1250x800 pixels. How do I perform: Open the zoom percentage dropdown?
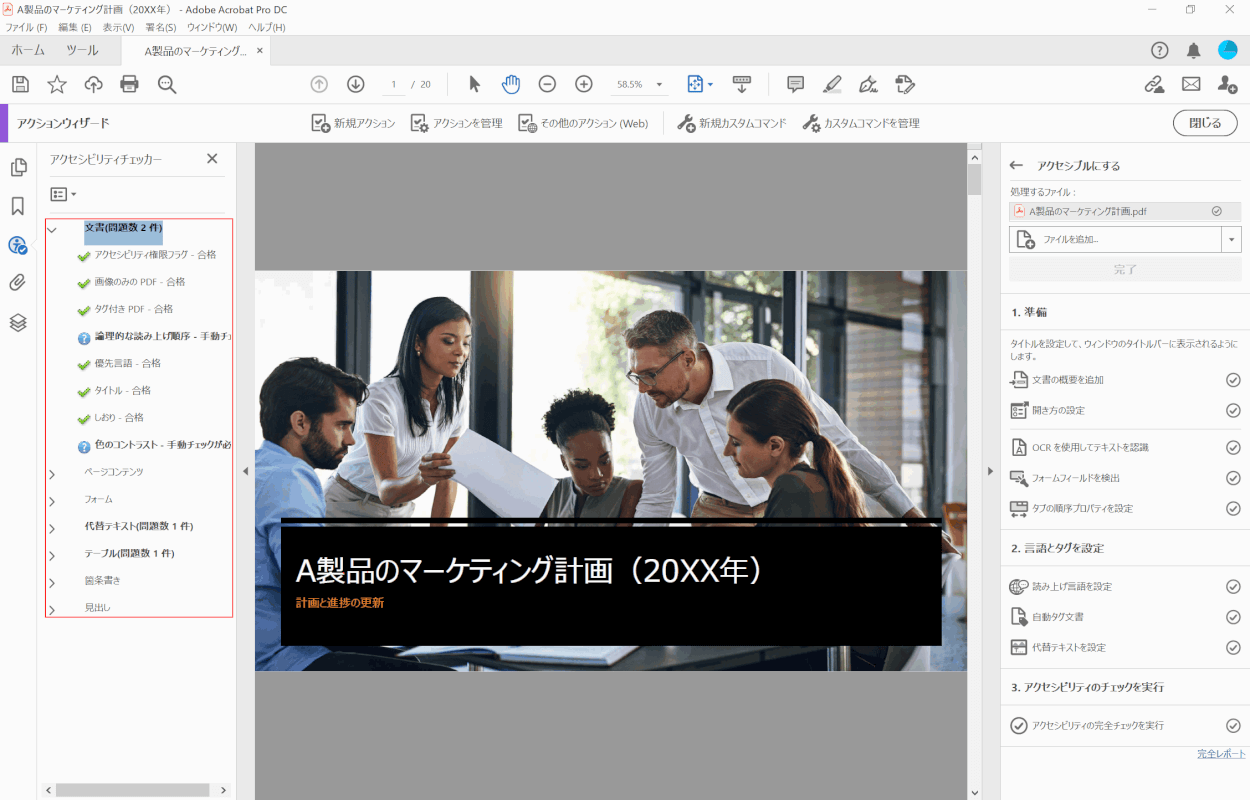(659, 85)
